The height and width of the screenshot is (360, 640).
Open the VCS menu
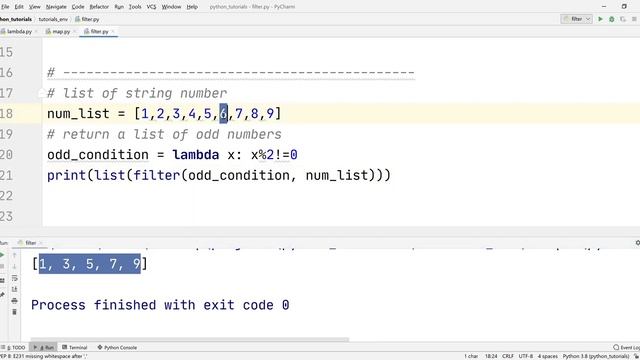[x=151, y=7]
